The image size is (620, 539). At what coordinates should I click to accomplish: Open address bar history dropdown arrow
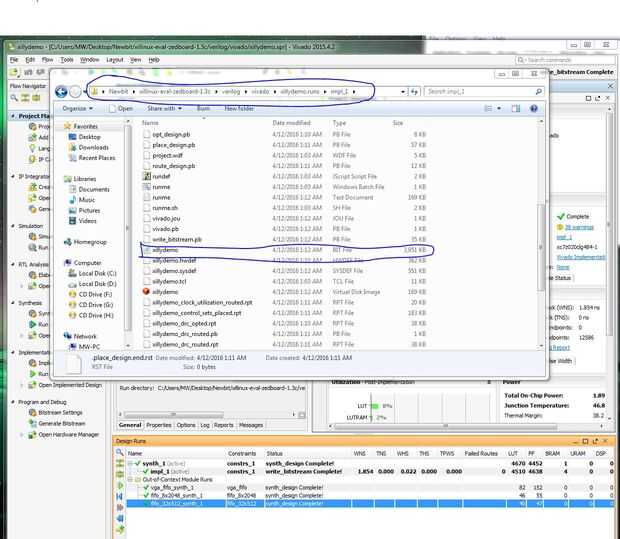[x=403, y=92]
